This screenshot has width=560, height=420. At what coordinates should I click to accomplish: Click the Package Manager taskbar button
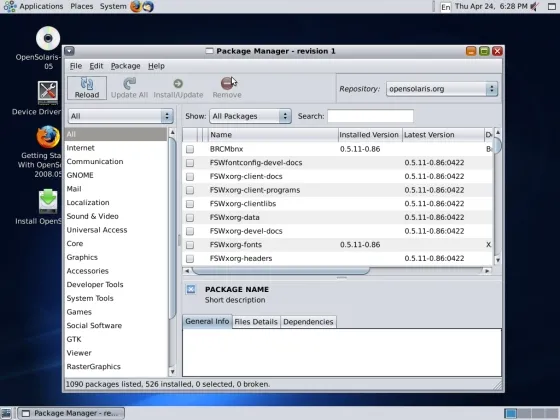(x=71, y=413)
